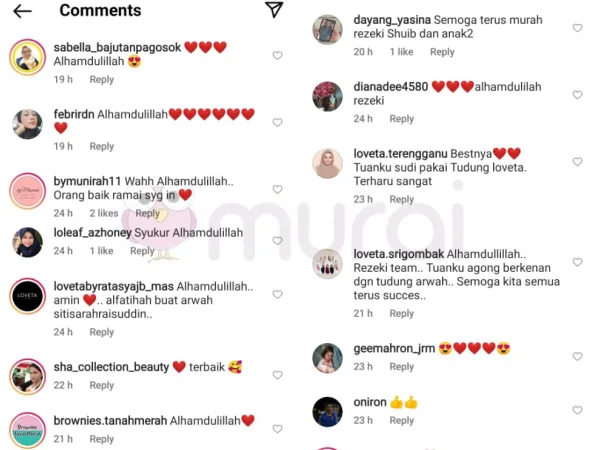This screenshot has height=450, width=600.
Task: Open oniron's profile avatar
Action: coord(328,412)
